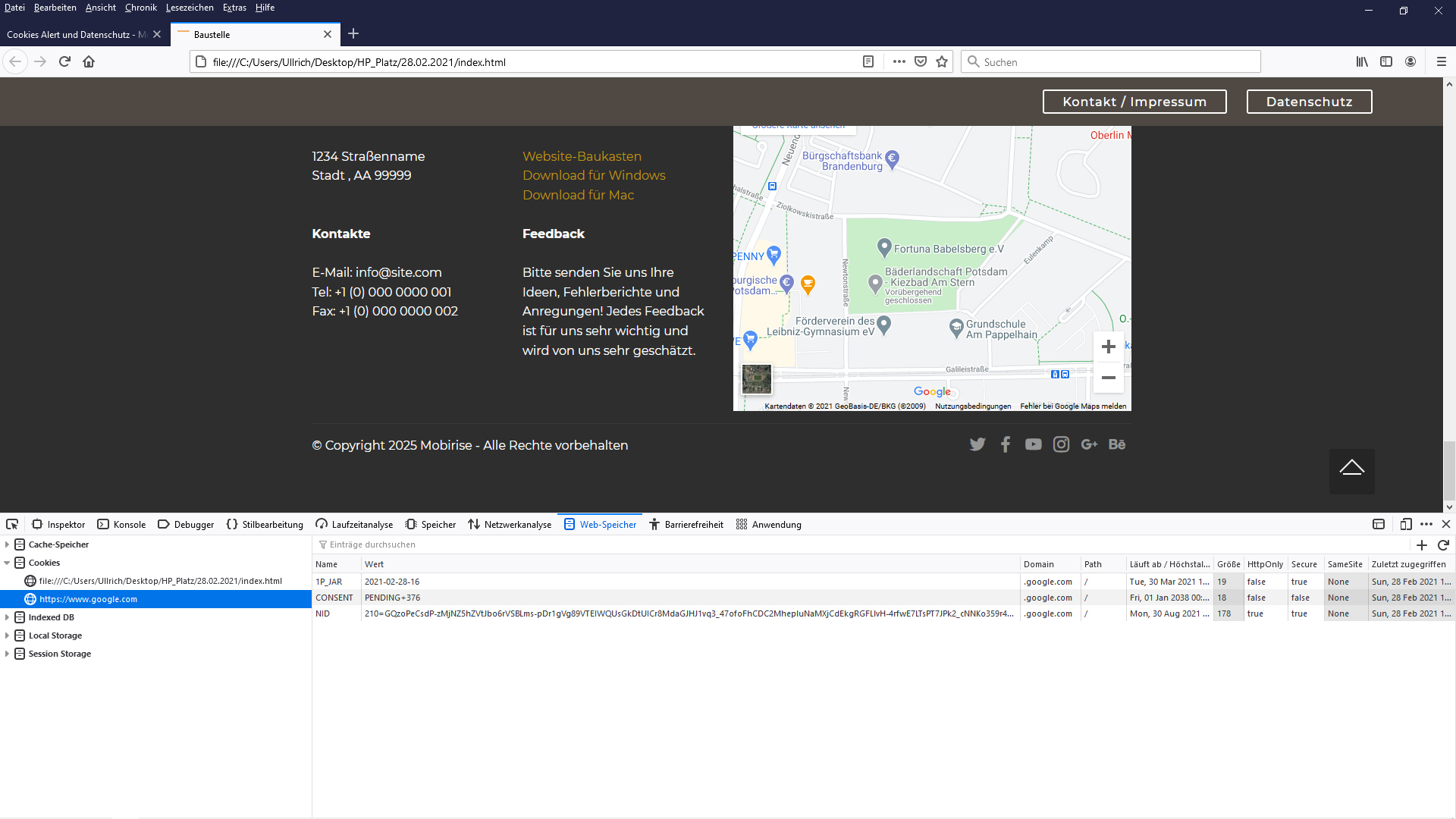Click the Datenschutz button
Viewport: 1456px width, 819px height.
pos(1309,102)
